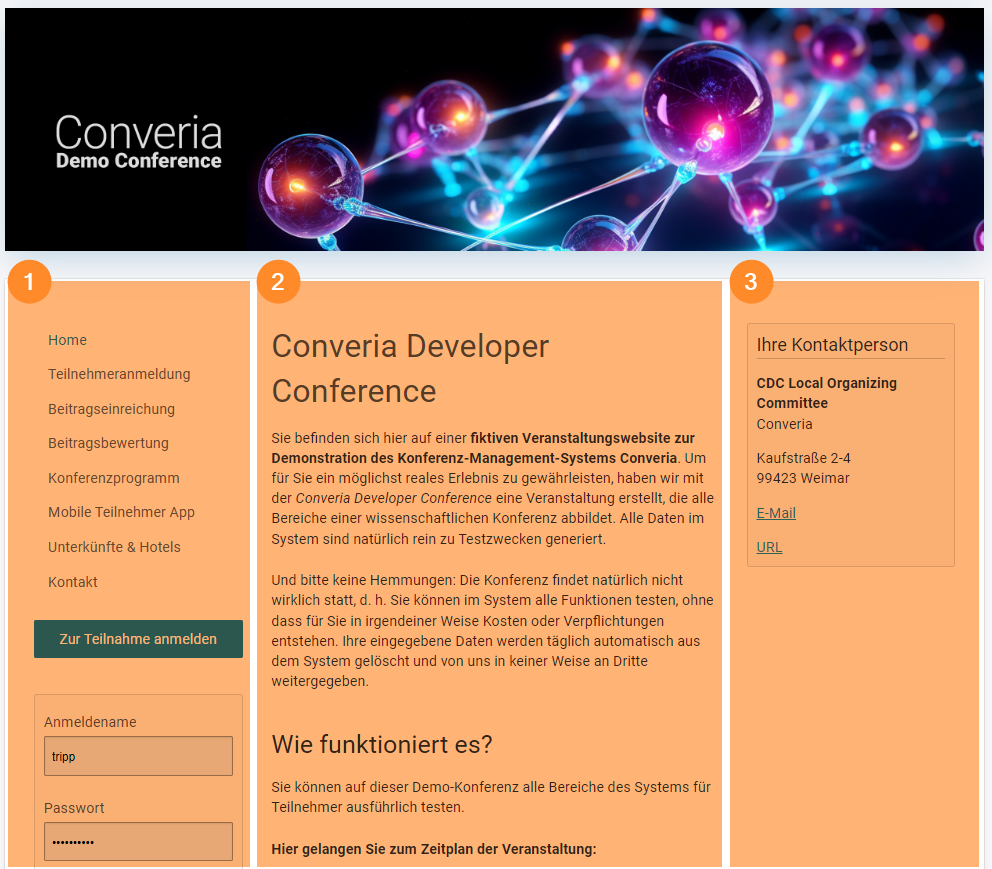
Task: Click the 'Ihre Kontaktperson' heading
Action: pyautogui.click(x=832, y=345)
